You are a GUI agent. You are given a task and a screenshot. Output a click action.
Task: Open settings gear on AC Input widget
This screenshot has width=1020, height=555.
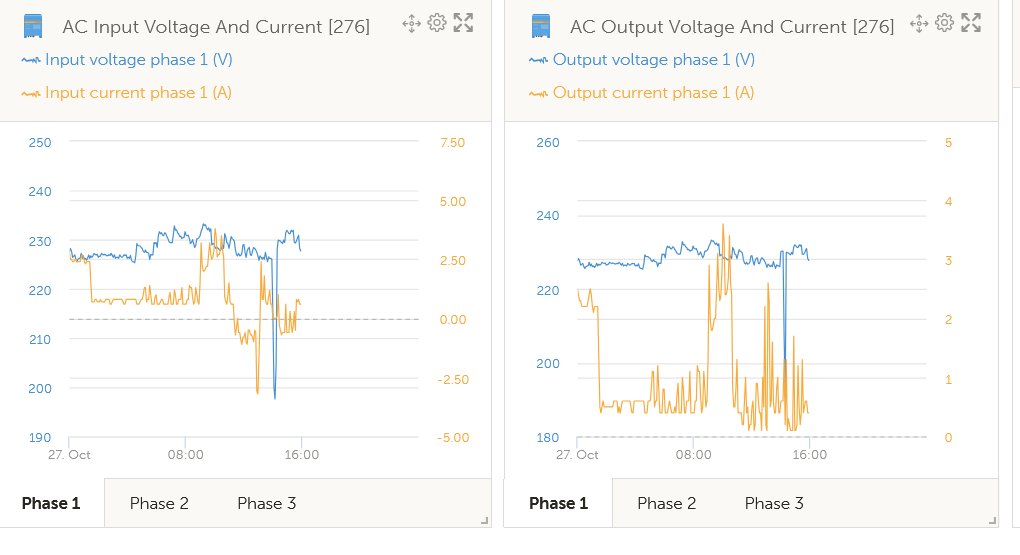click(x=436, y=23)
